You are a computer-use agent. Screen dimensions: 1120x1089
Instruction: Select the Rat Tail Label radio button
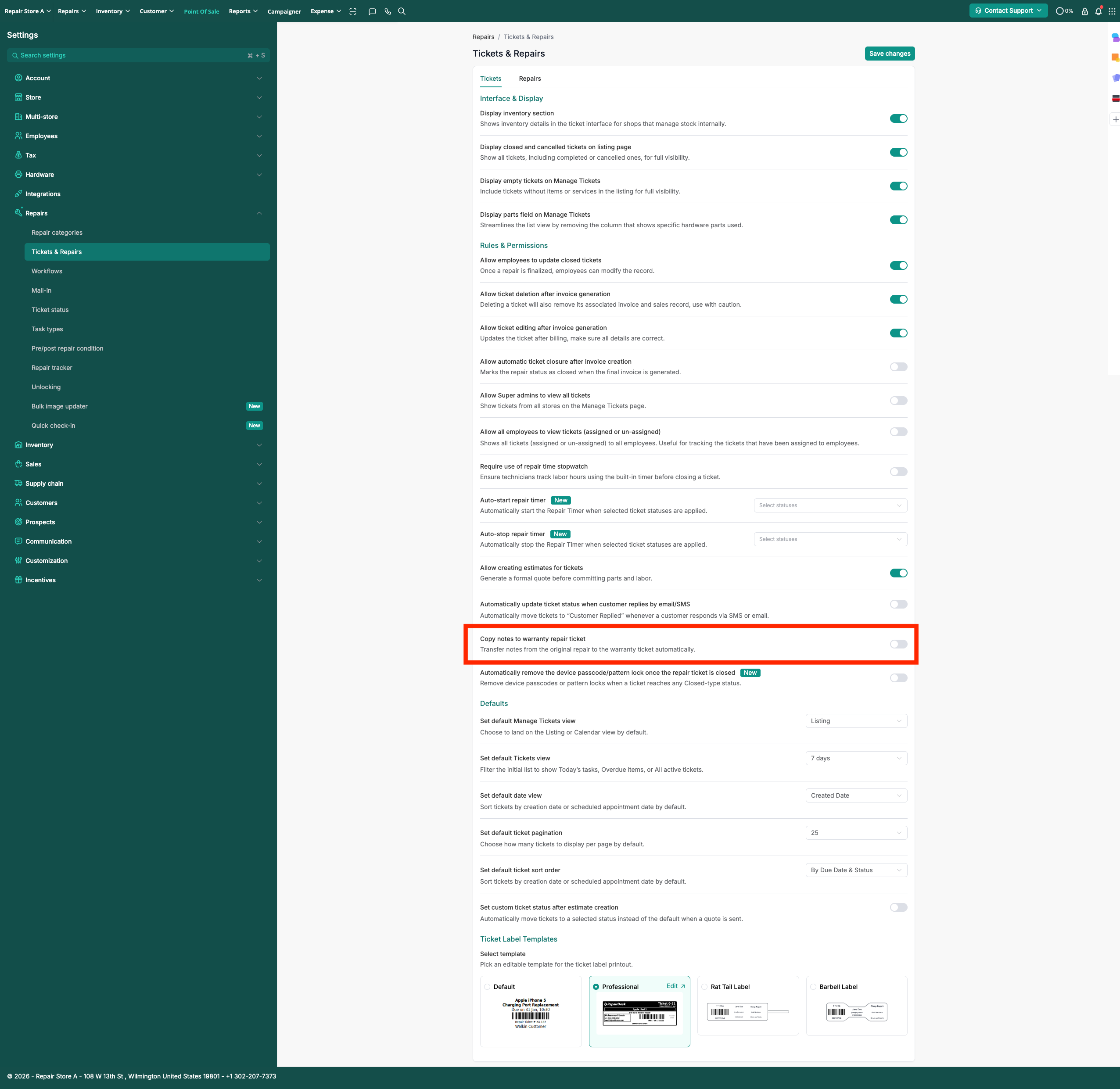tap(704, 987)
